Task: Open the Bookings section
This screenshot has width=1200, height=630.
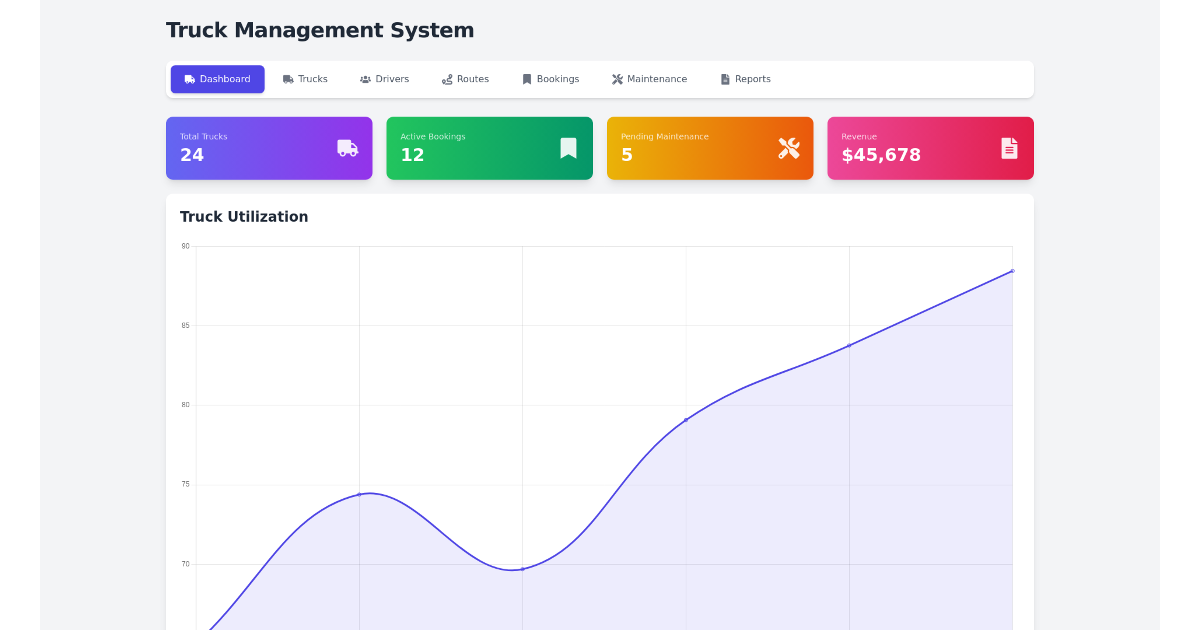Action: (x=551, y=78)
